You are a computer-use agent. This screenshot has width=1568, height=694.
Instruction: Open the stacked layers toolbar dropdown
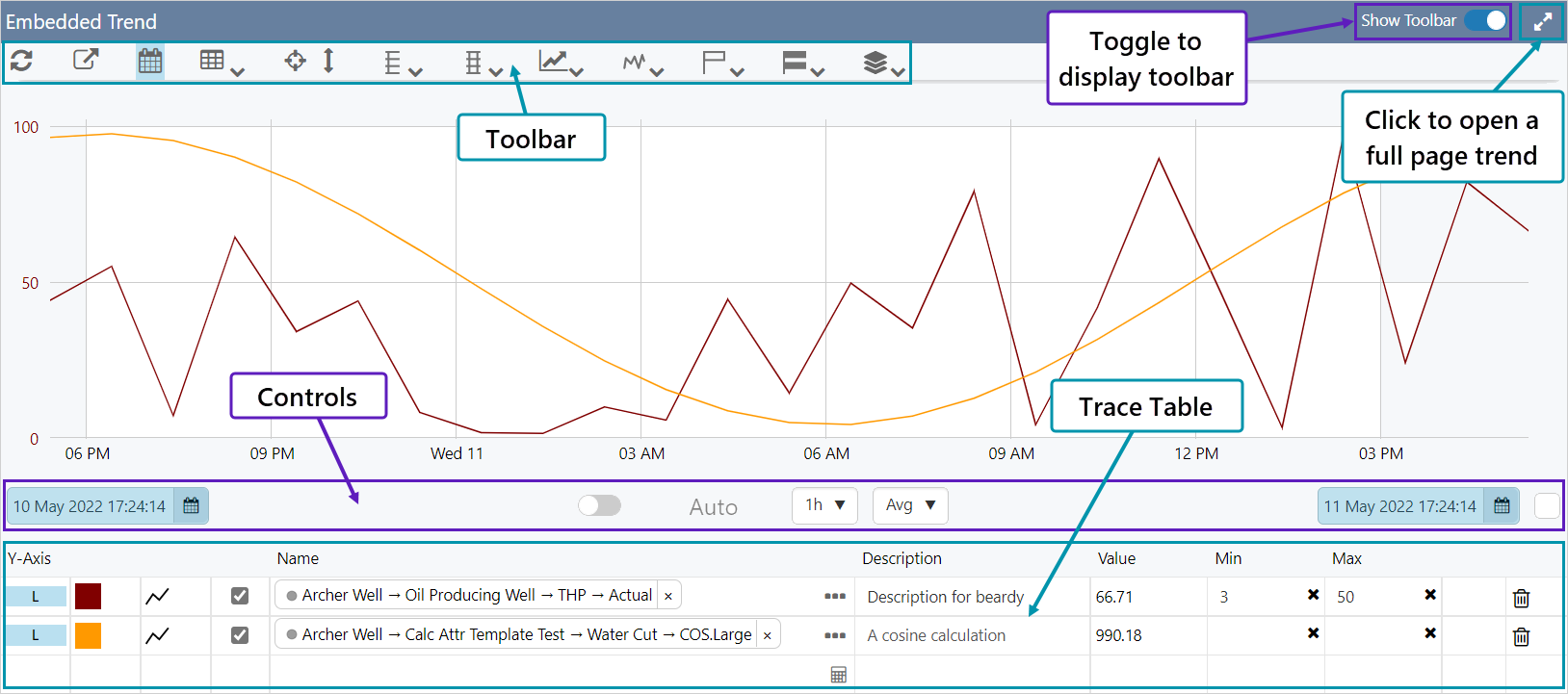point(884,64)
